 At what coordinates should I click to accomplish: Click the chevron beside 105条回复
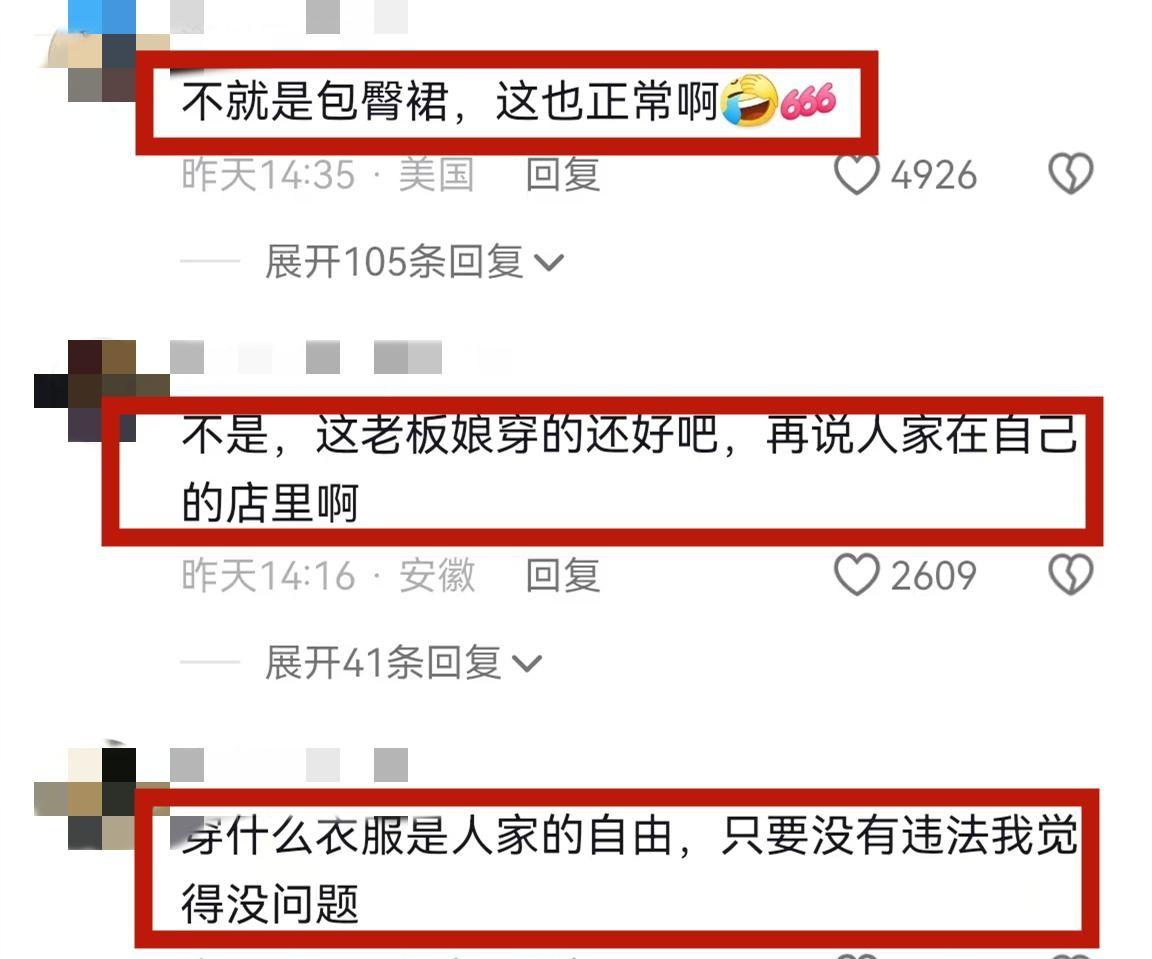click(549, 263)
